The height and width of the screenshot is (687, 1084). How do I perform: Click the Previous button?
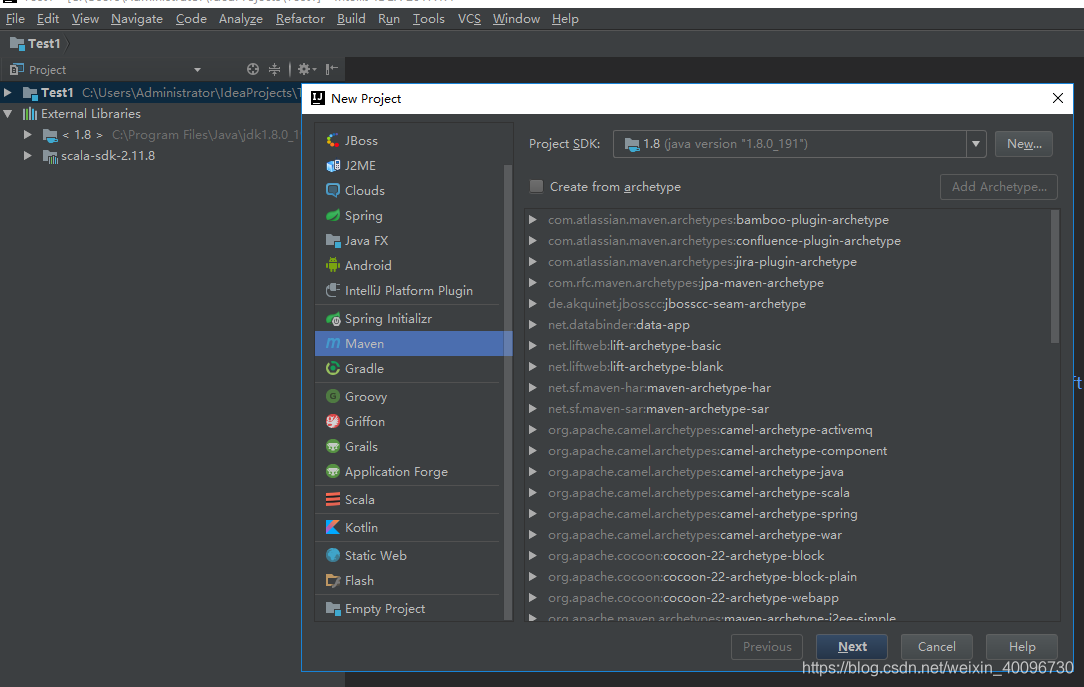[x=767, y=647]
